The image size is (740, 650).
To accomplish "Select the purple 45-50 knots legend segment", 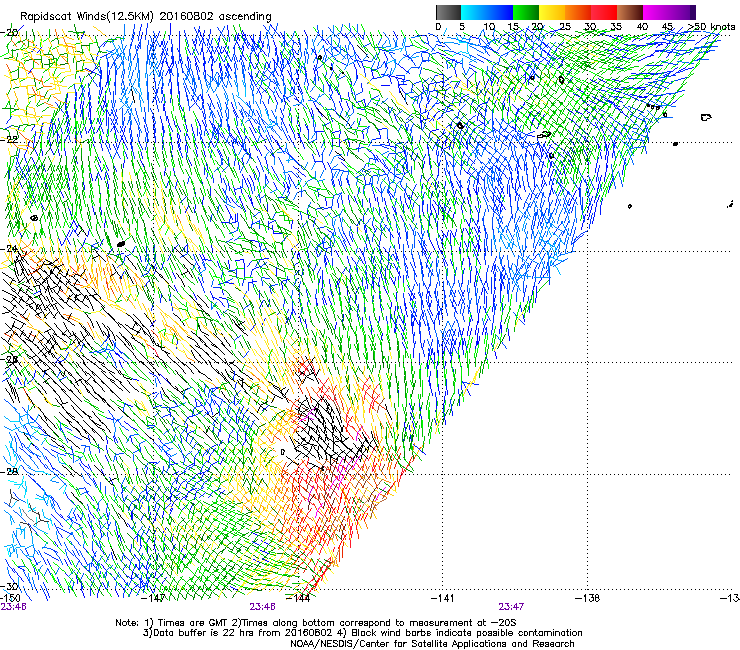I will [x=682, y=12].
